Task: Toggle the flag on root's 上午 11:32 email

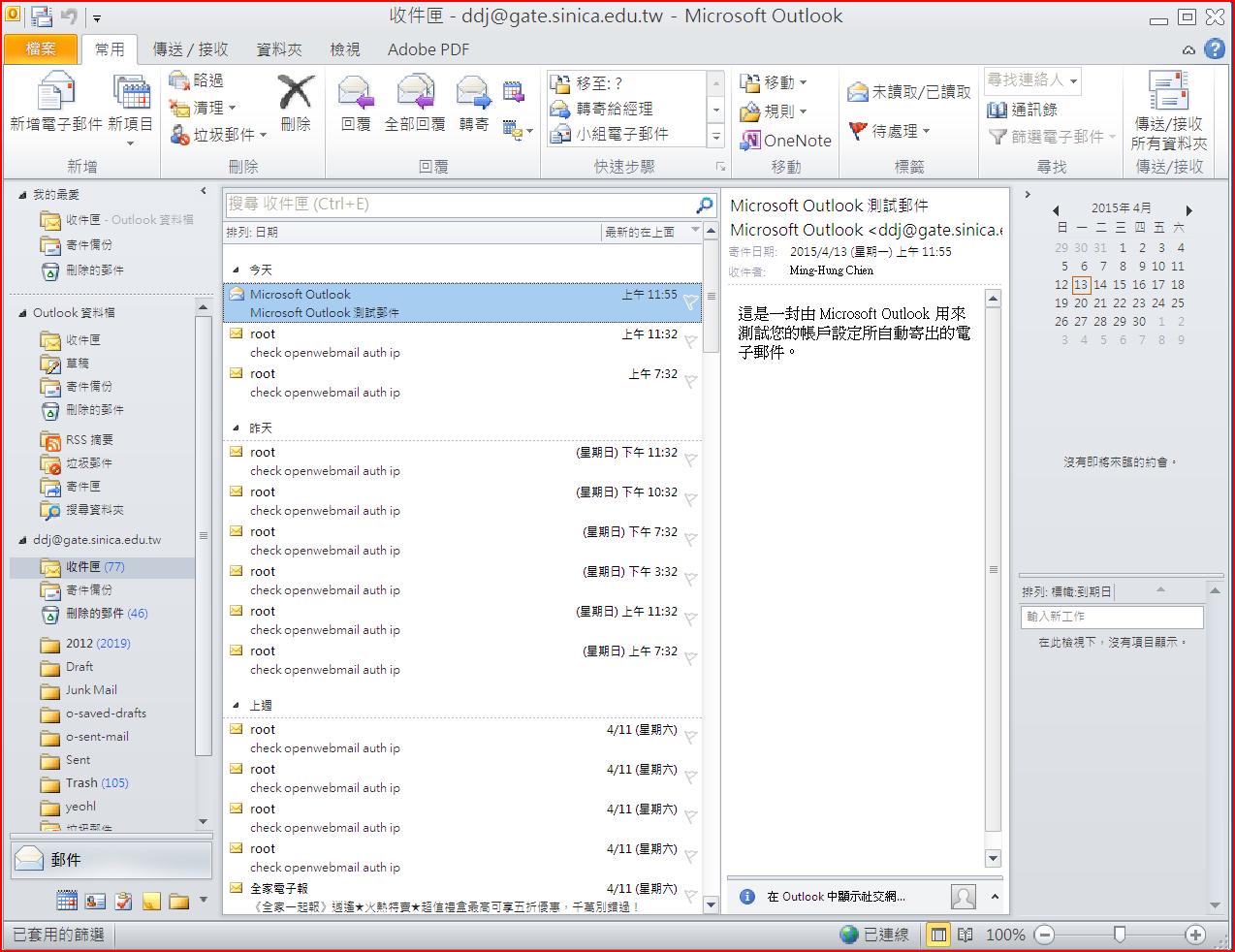Action: [690, 342]
